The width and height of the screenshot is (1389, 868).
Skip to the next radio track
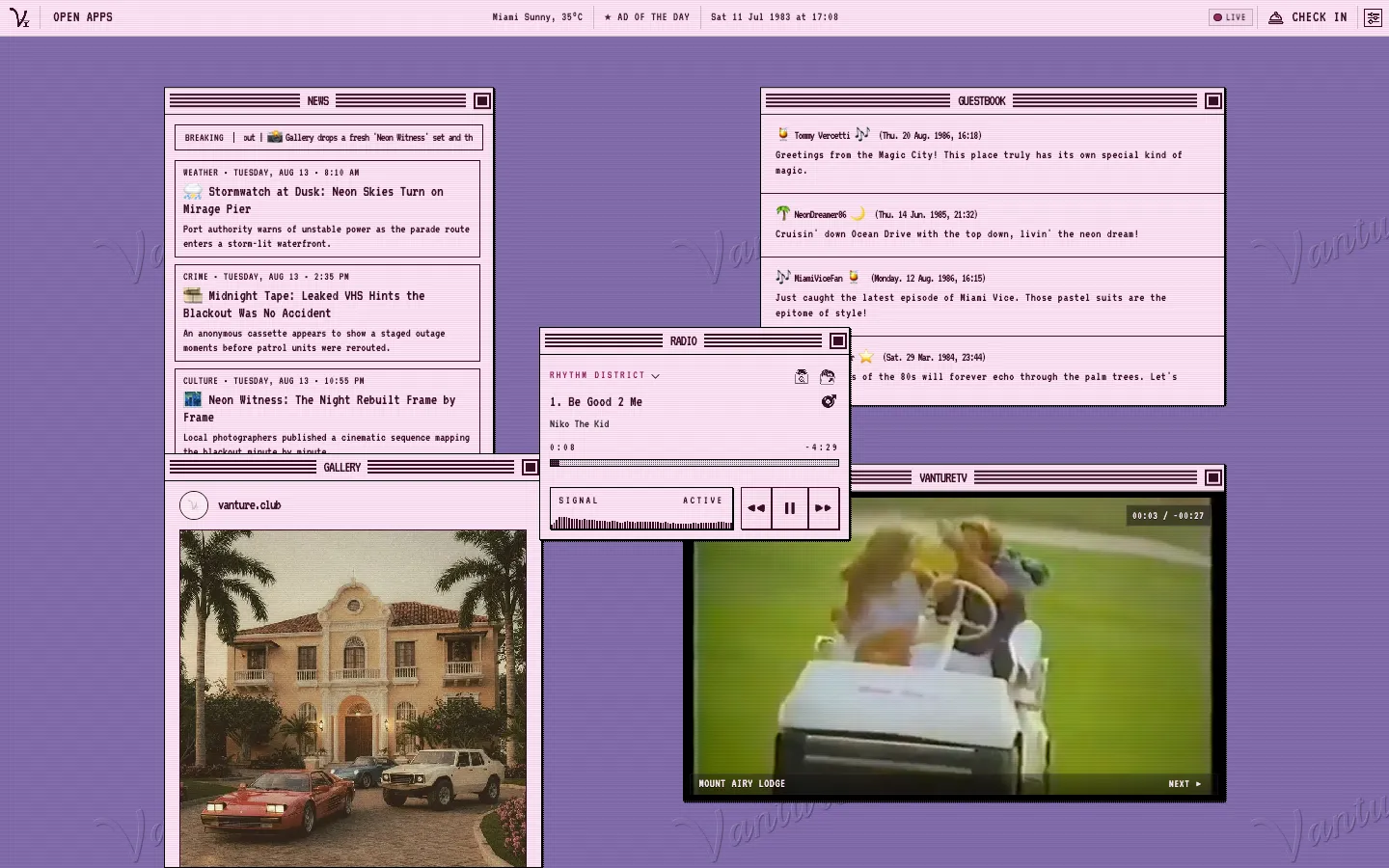823,508
